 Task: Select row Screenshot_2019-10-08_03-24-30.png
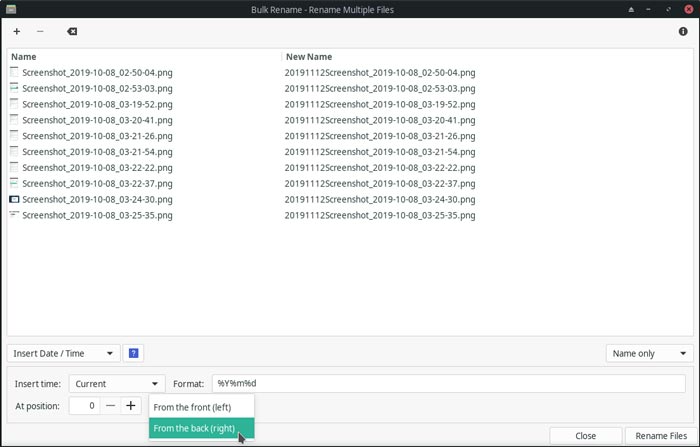350,199
